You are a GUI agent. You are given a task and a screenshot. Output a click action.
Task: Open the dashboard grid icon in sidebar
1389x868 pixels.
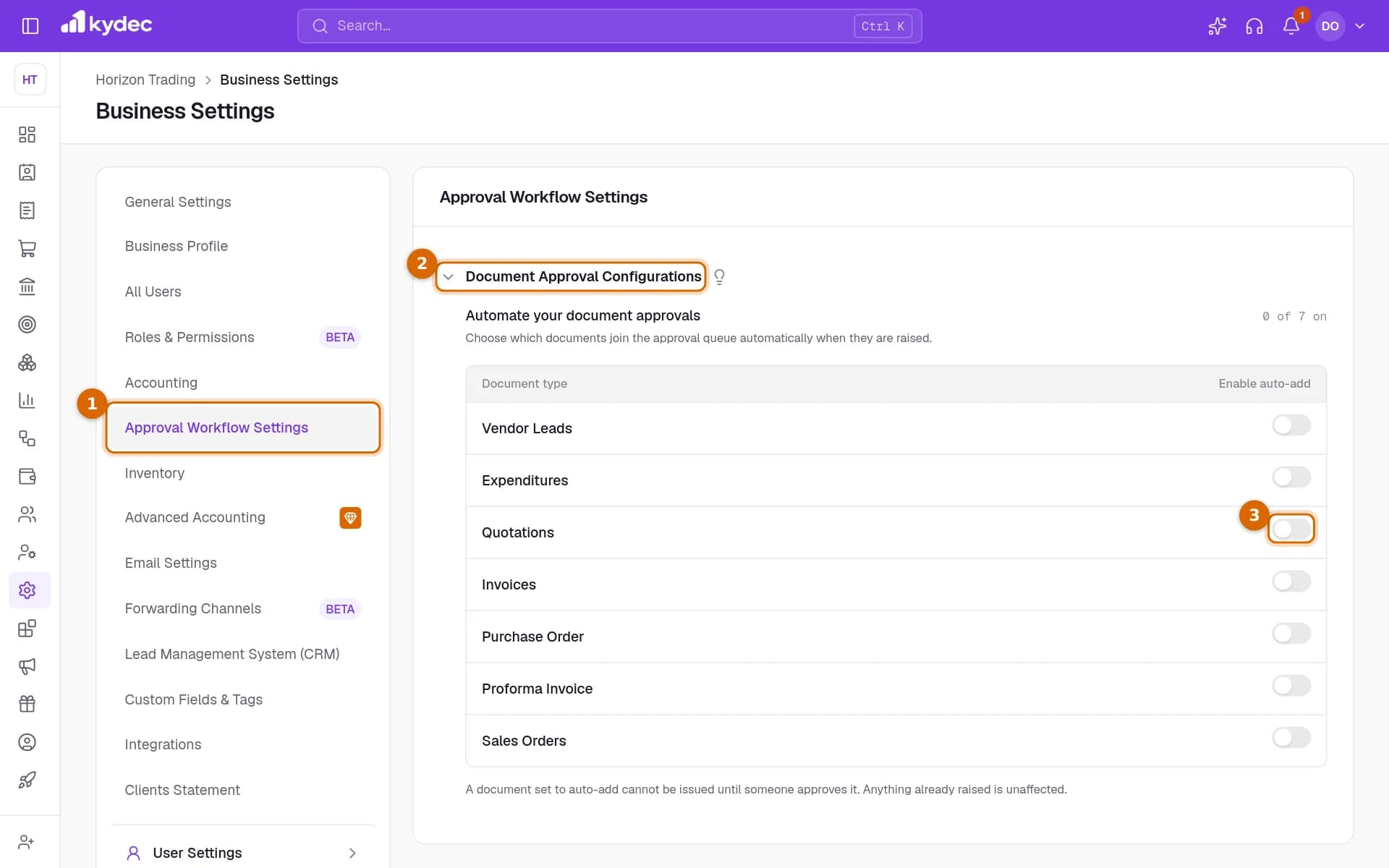(27, 135)
